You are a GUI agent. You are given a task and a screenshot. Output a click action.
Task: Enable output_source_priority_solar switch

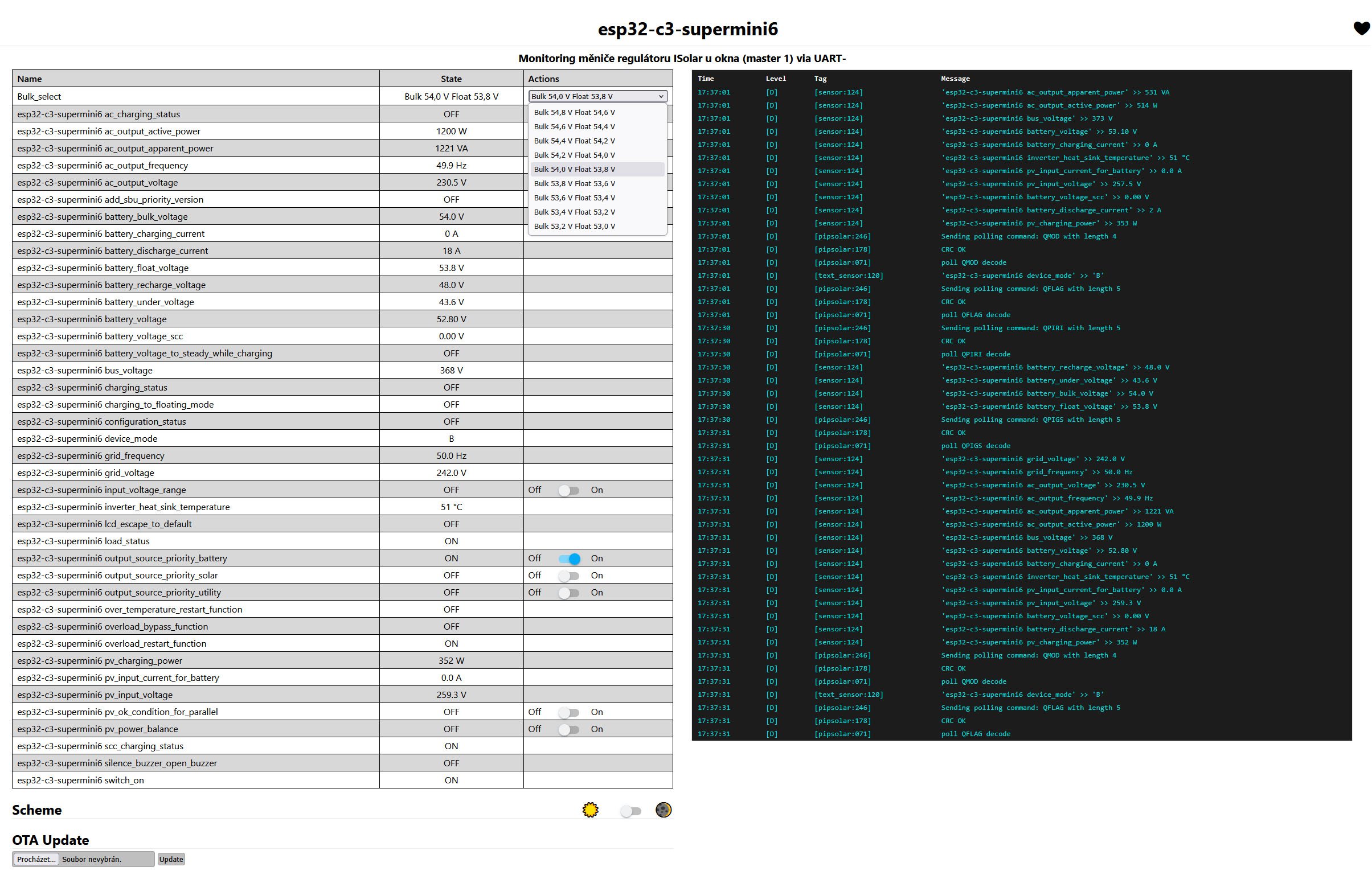568,576
